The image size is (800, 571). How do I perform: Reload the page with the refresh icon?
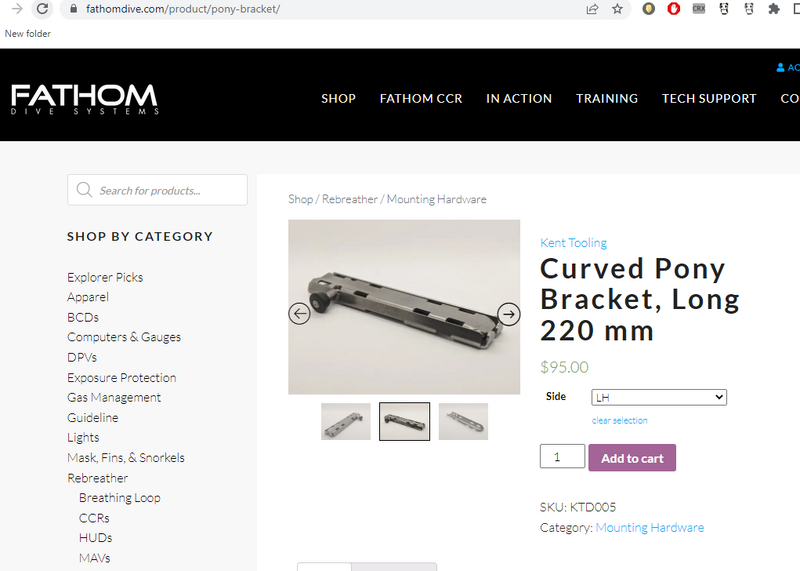coord(42,9)
